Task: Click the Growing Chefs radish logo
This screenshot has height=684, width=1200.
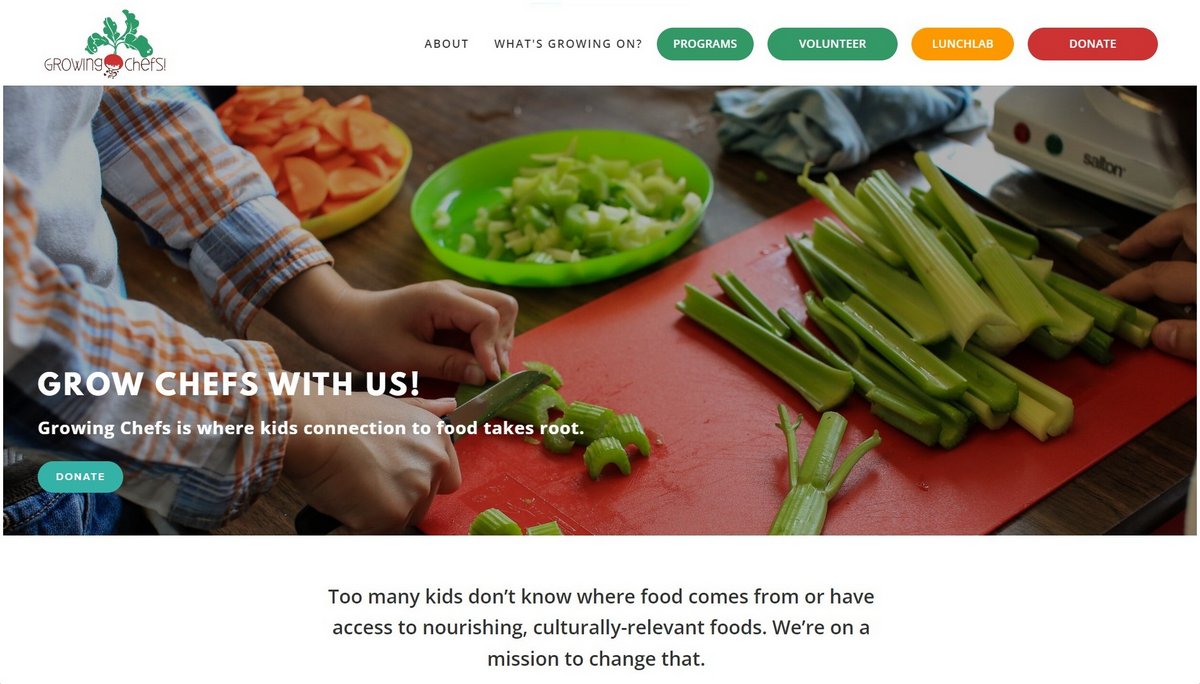Action: (105, 44)
